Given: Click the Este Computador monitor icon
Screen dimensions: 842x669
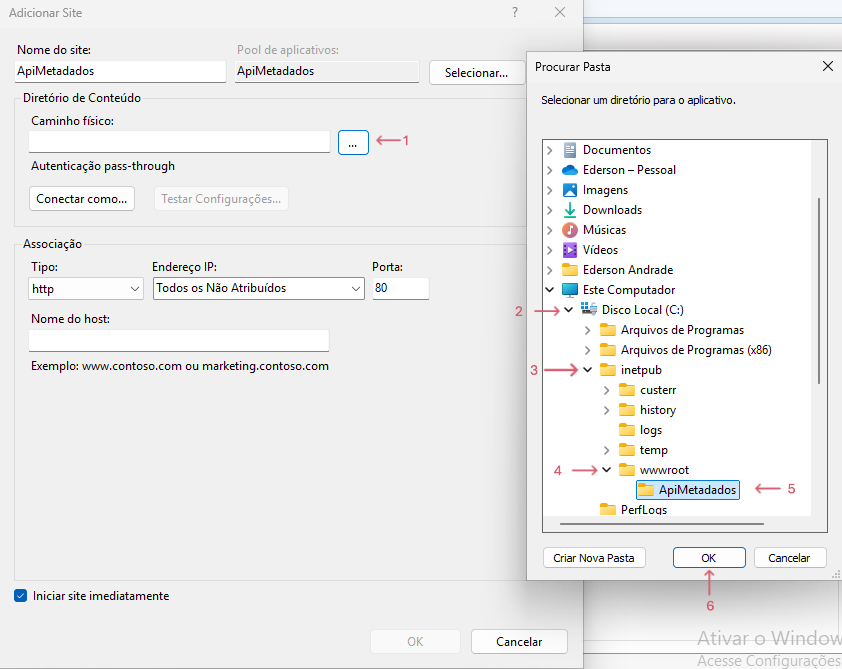Looking at the screenshot, I should (x=570, y=290).
